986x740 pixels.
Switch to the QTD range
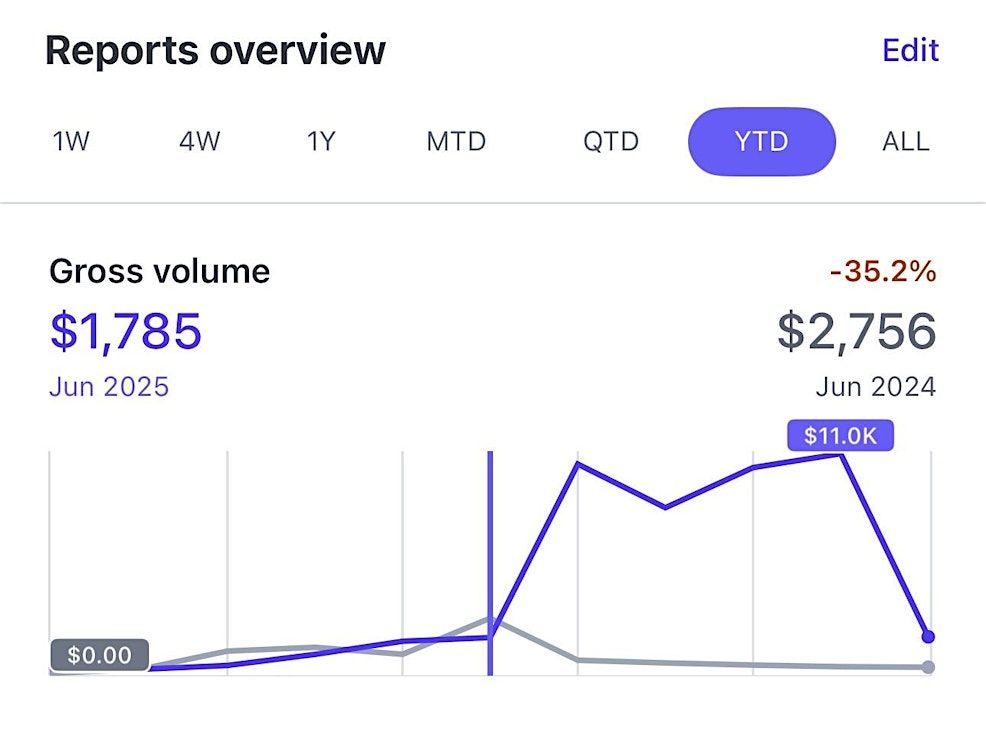(x=611, y=141)
